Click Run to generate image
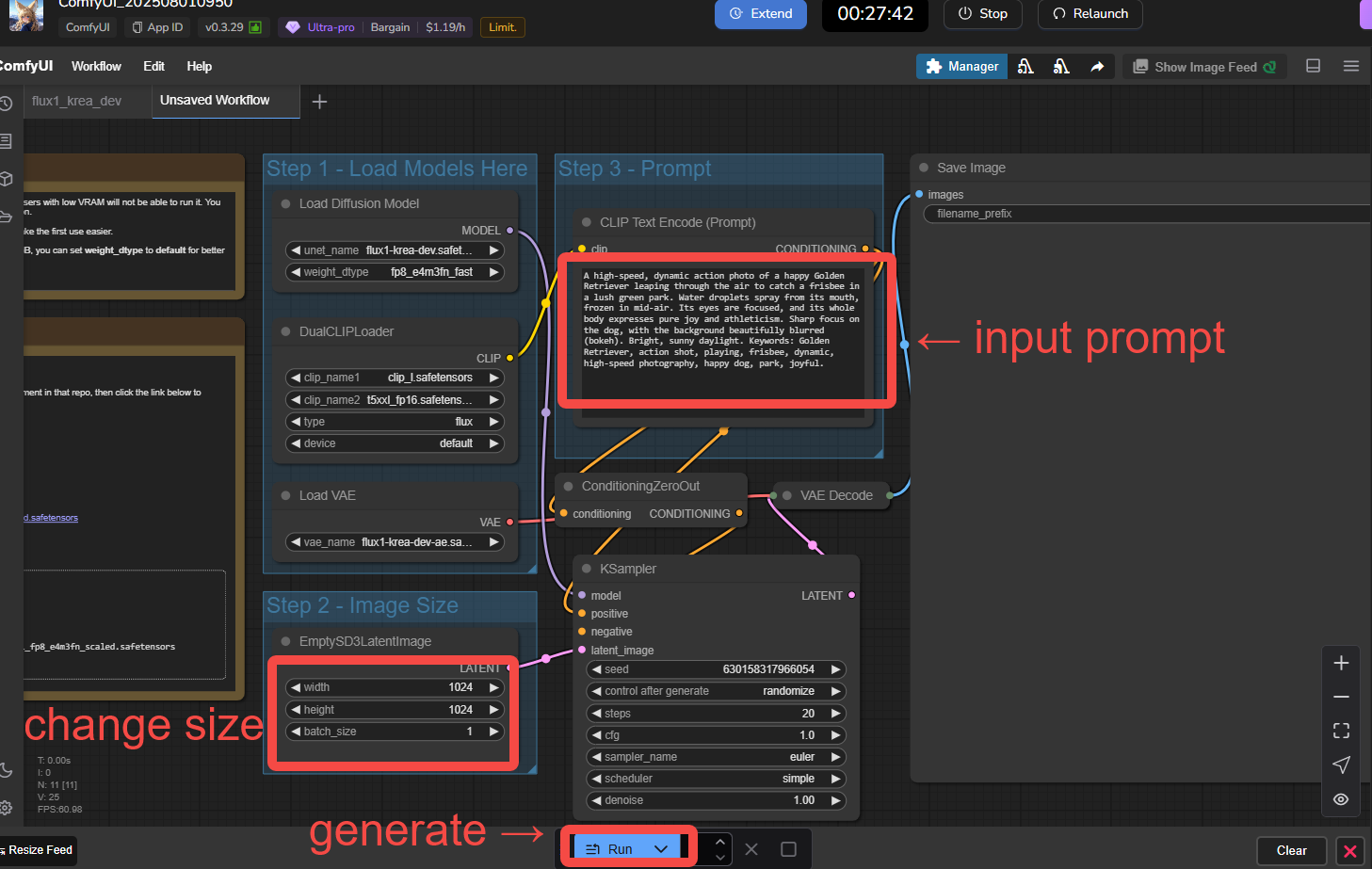Image resolution: width=1372 pixels, height=869 pixels. pos(609,849)
